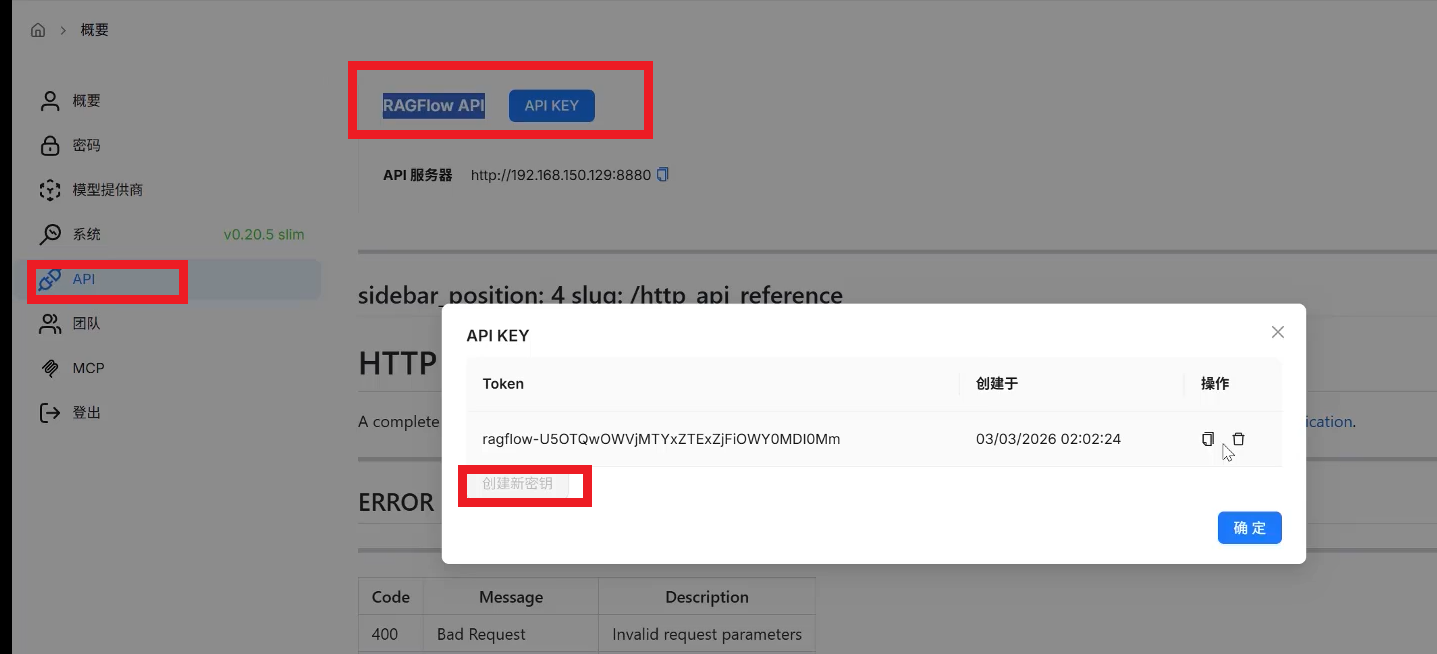
Task: Copy the API server URL
Action: coord(662,175)
